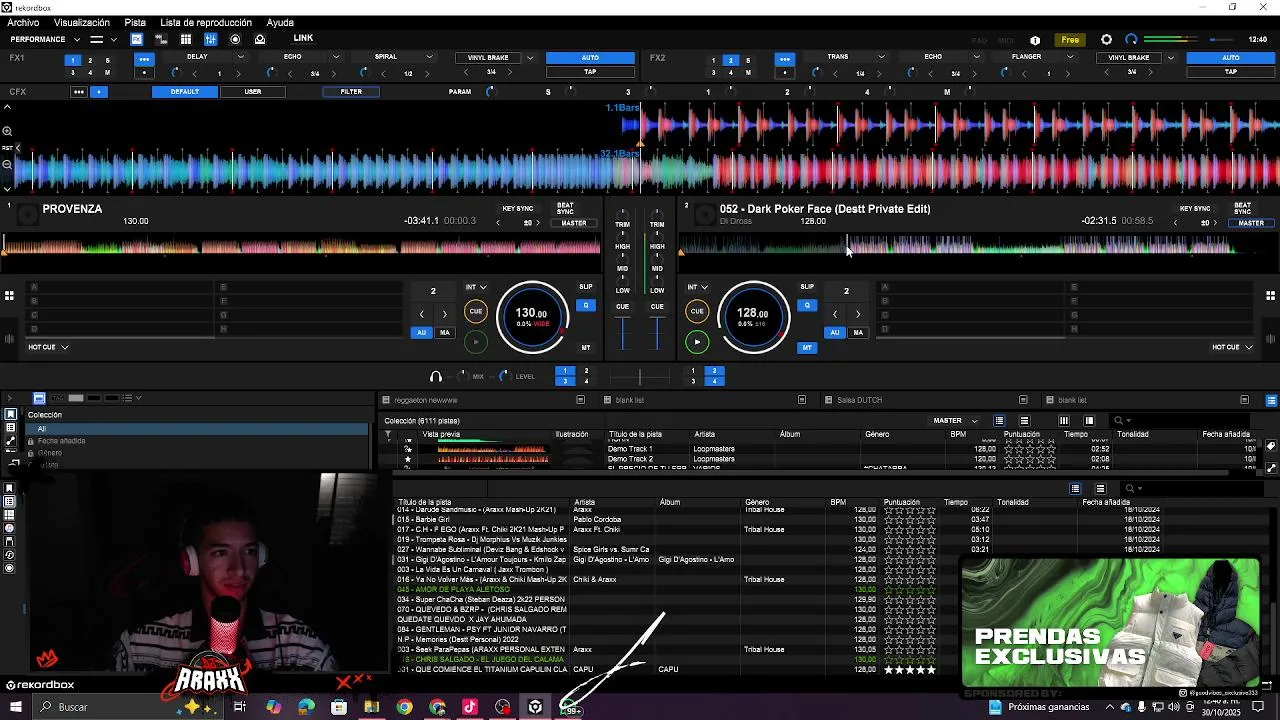
Task: Click the yellow Free plan badge
Action: coord(1070,40)
